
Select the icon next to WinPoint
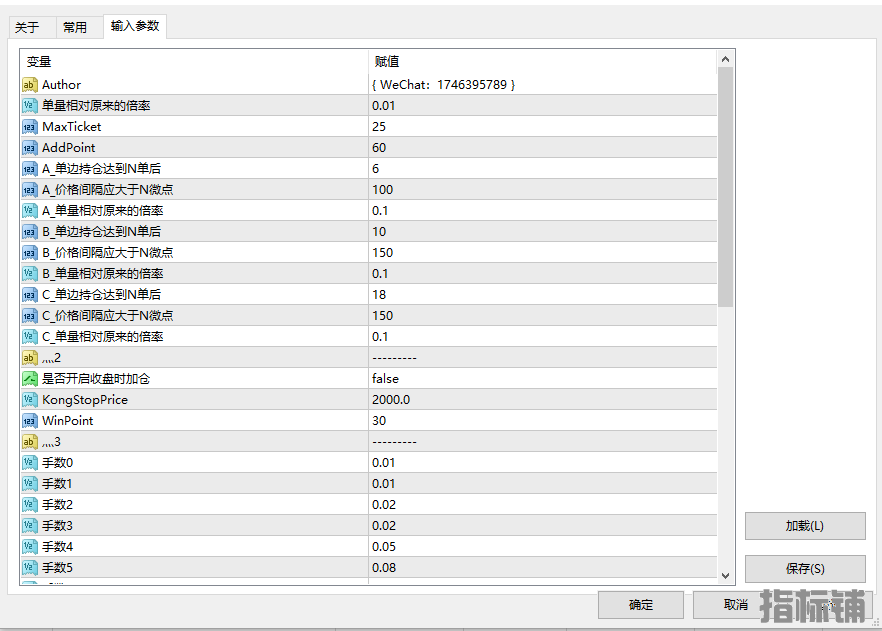[x=29, y=421]
